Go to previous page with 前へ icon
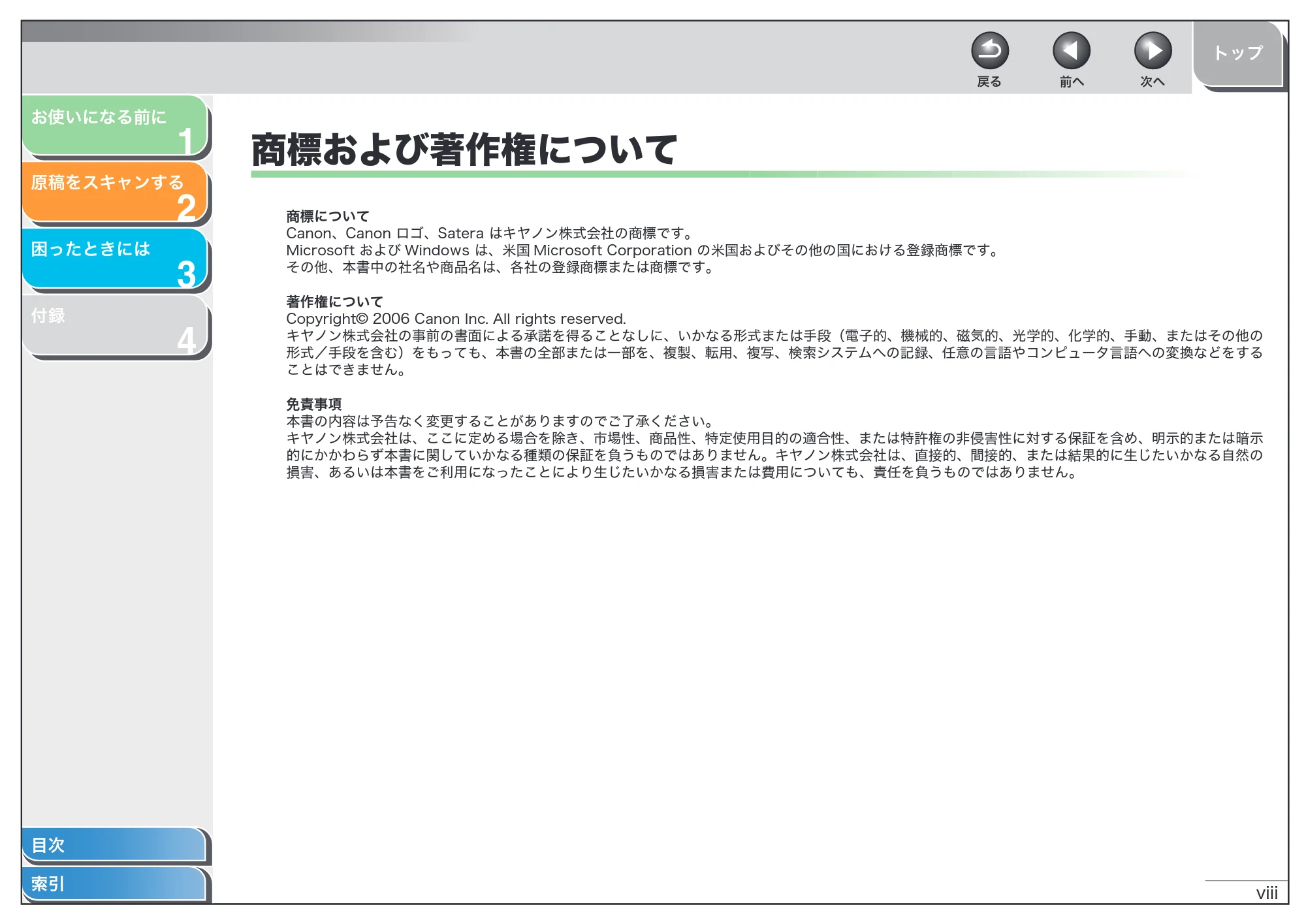1306x924 pixels. (x=1071, y=50)
